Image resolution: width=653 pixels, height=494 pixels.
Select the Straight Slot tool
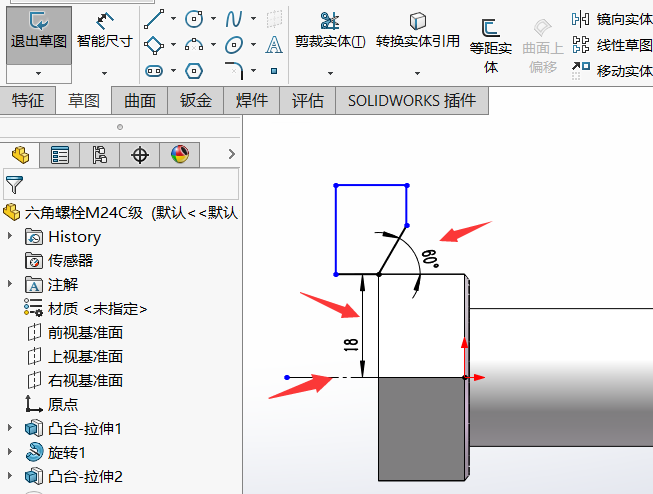(x=154, y=71)
